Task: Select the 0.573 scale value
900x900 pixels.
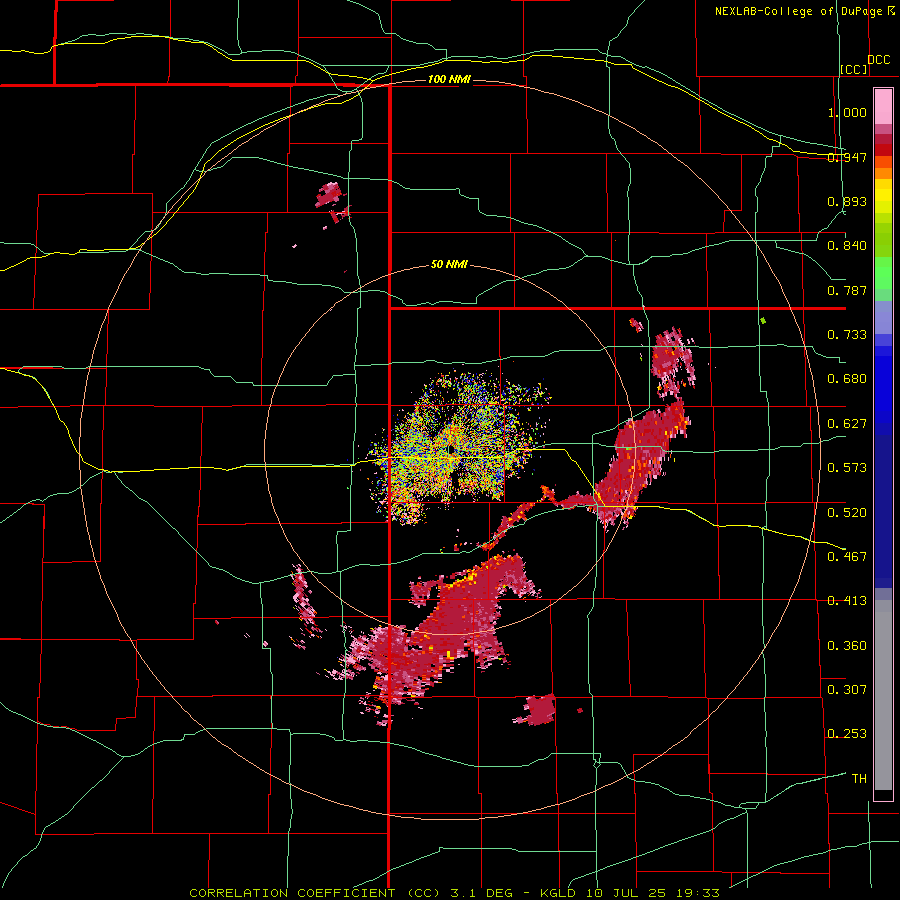Action: point(847,468)
